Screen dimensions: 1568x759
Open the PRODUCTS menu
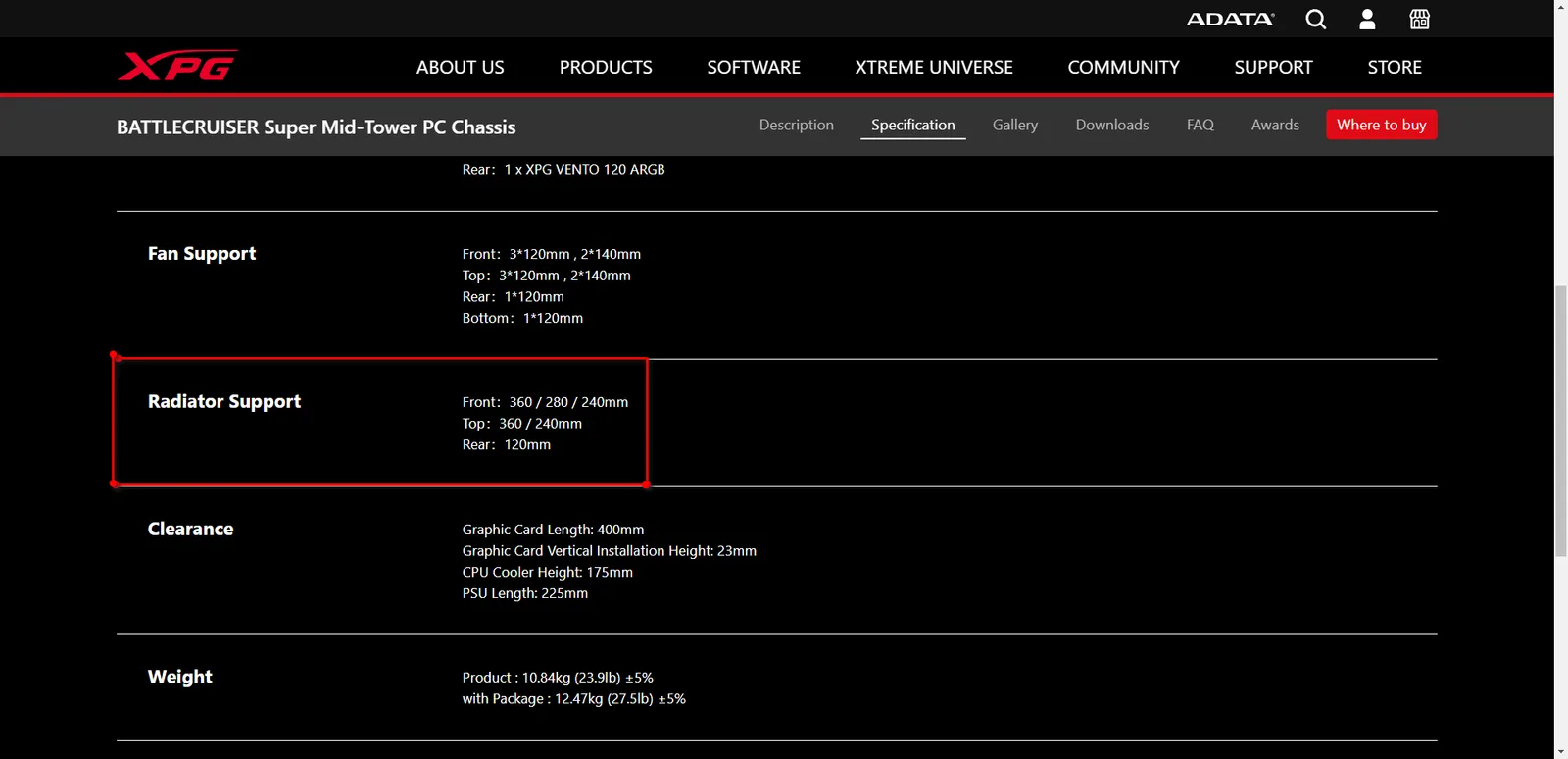point(606,67)
